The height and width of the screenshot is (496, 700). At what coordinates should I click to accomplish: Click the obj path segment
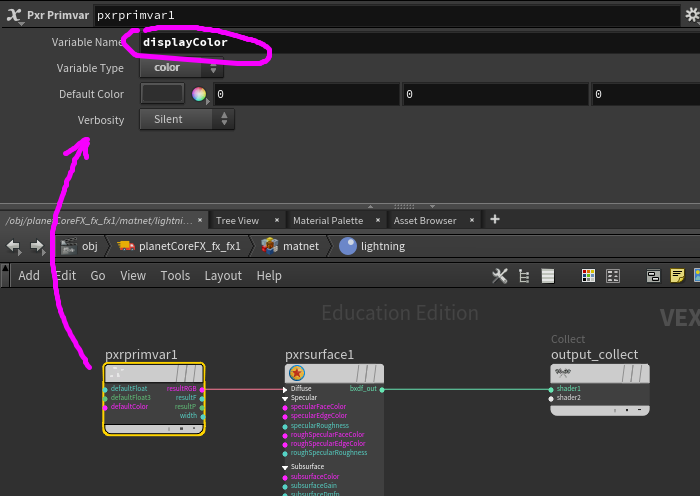tap(90, 246)
